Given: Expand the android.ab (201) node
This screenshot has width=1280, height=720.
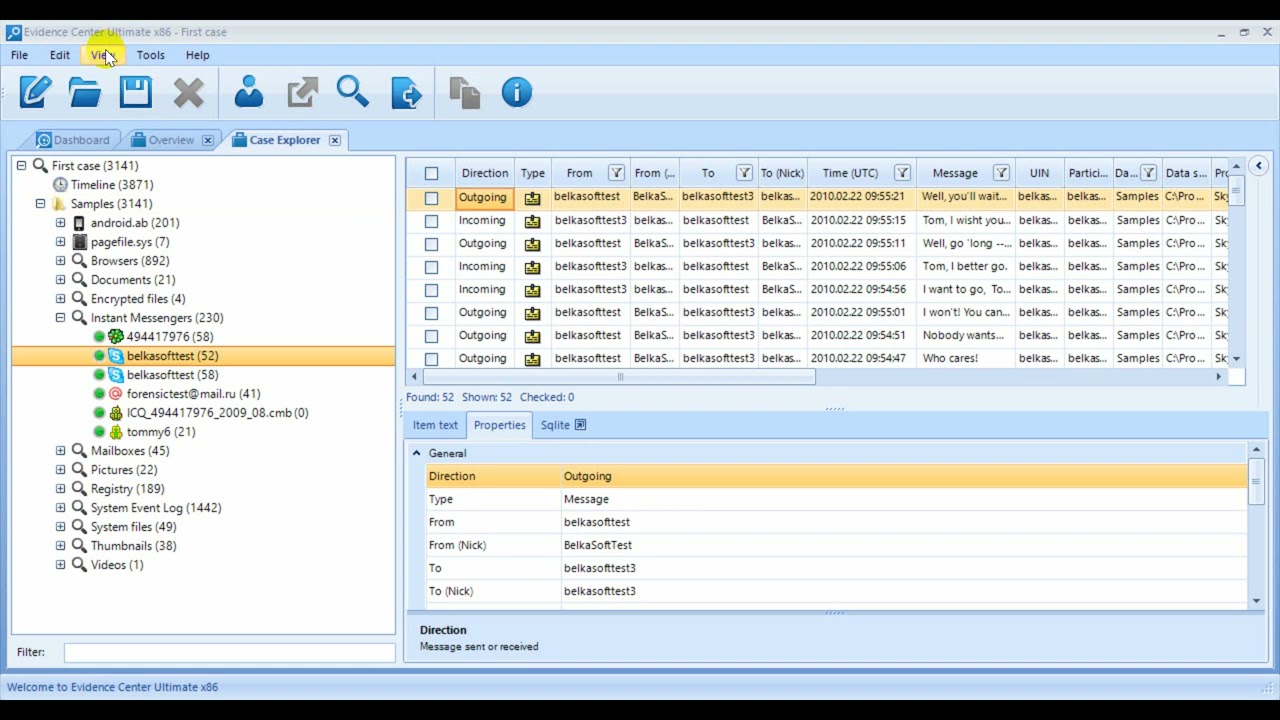Looking at the screenshot, I should click(x=60, y=223).
